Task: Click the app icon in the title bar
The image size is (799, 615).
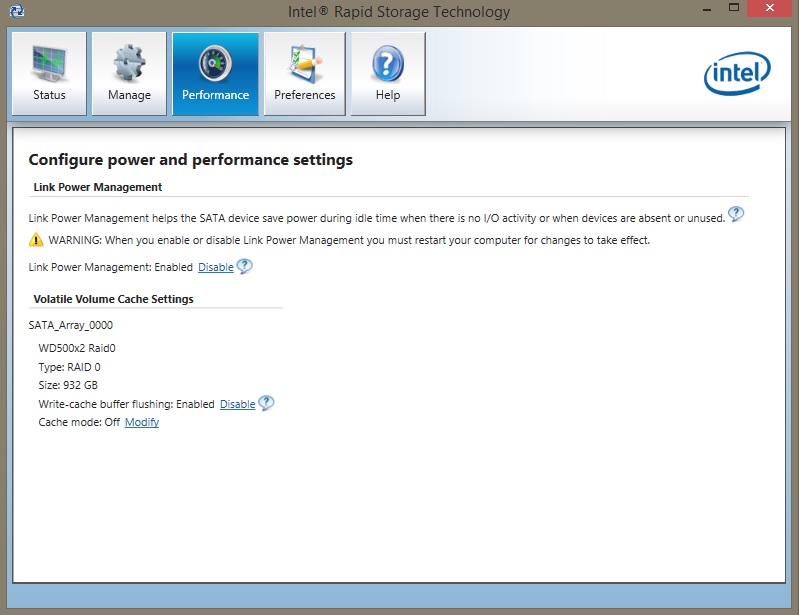Action: tap(17, 11)
